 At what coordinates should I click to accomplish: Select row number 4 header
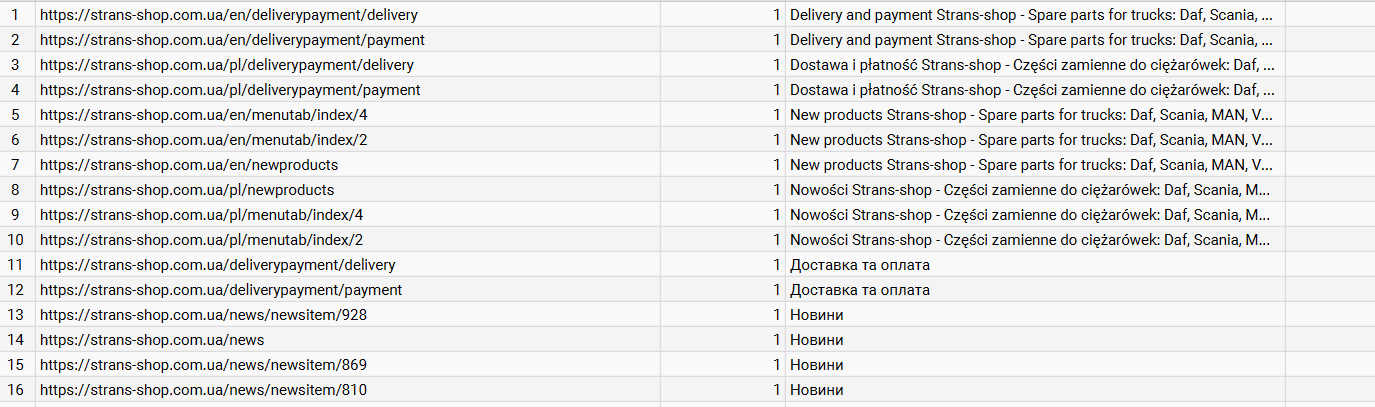click(x=15, y=90)
